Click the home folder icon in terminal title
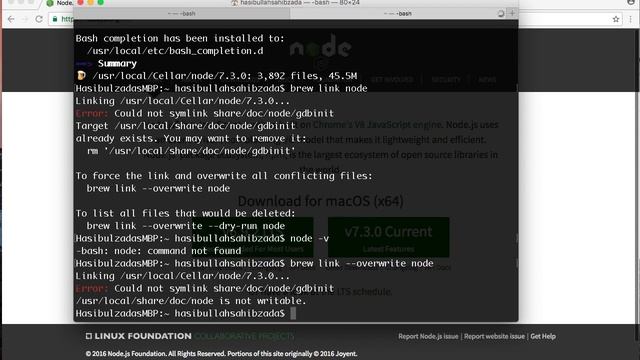640x360 pixels. pyautogui.click(x=235, y=3)
